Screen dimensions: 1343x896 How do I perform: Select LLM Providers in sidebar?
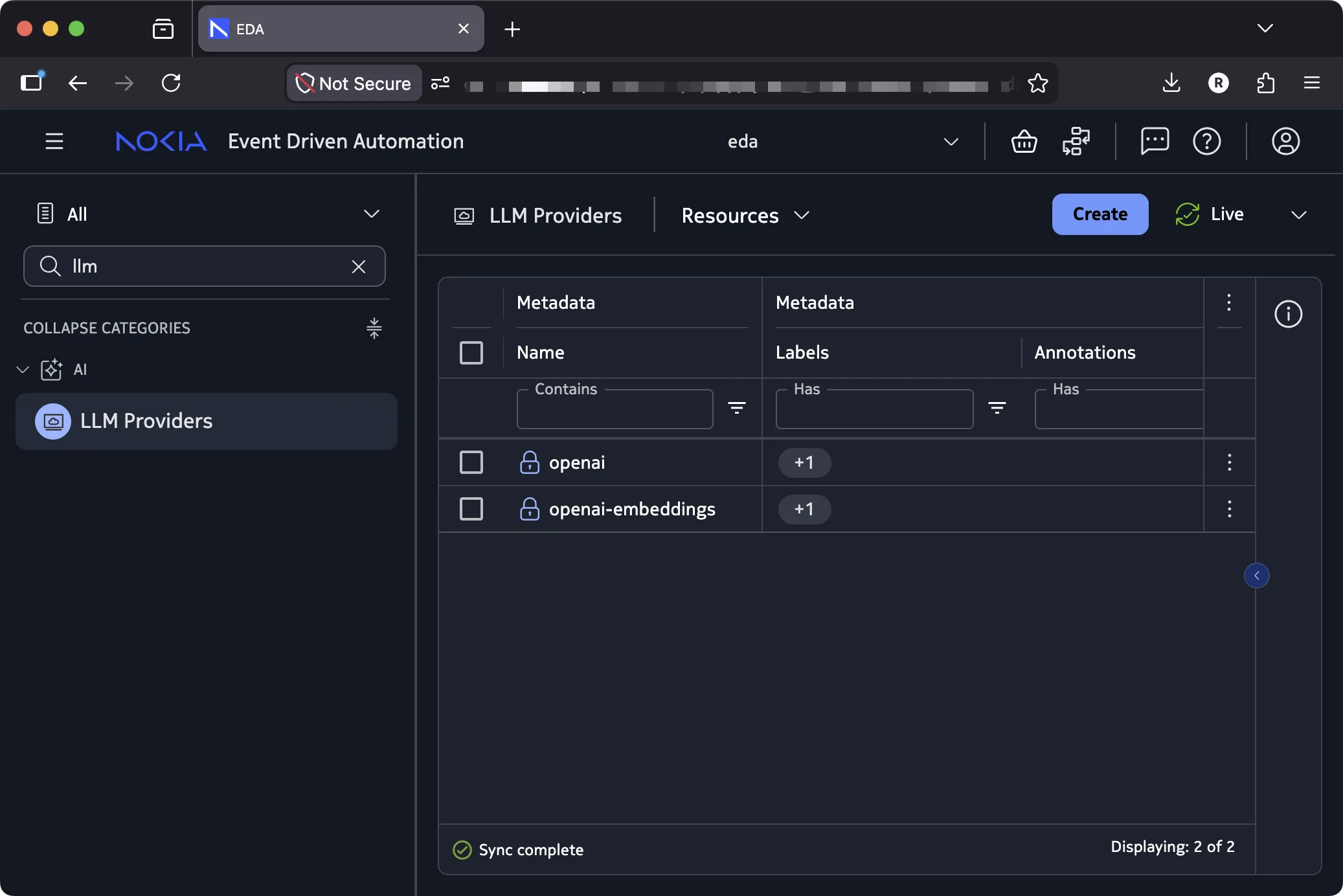pos(207,421)
